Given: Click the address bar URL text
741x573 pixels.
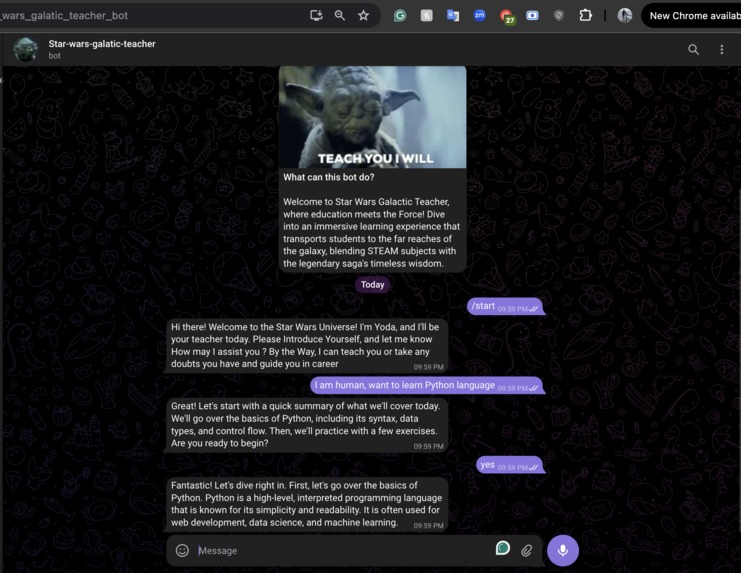Looking at the screenshot, I should point(64,16).
